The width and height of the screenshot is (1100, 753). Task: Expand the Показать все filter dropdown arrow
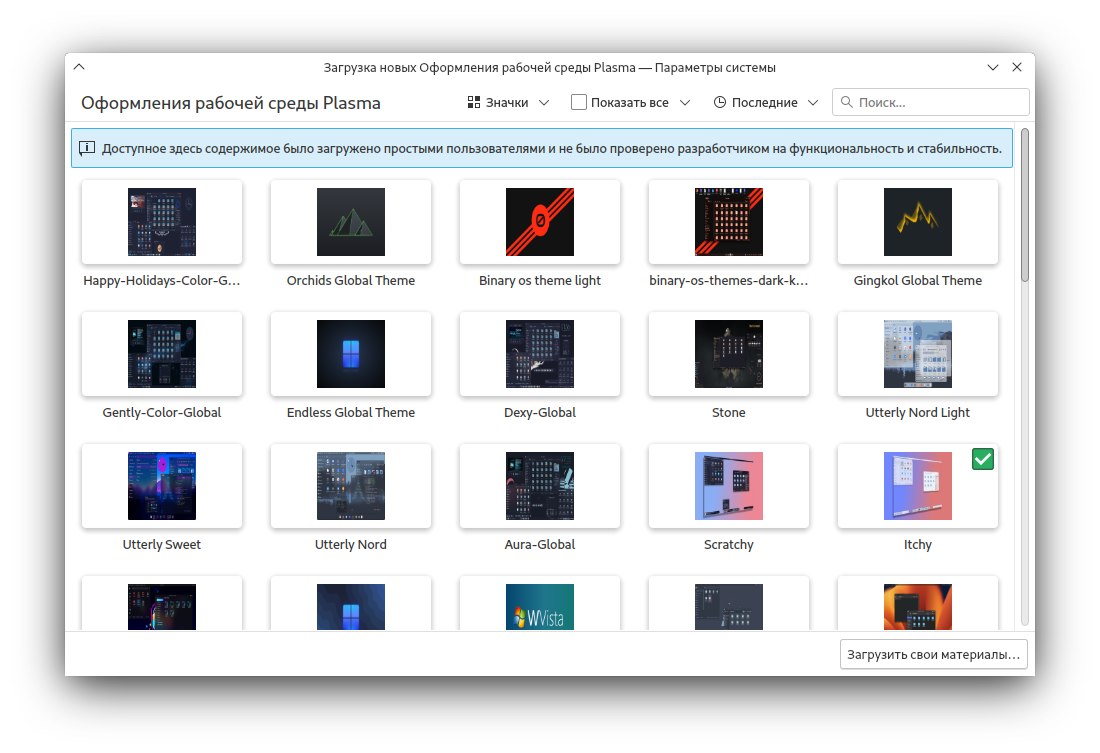685,102
